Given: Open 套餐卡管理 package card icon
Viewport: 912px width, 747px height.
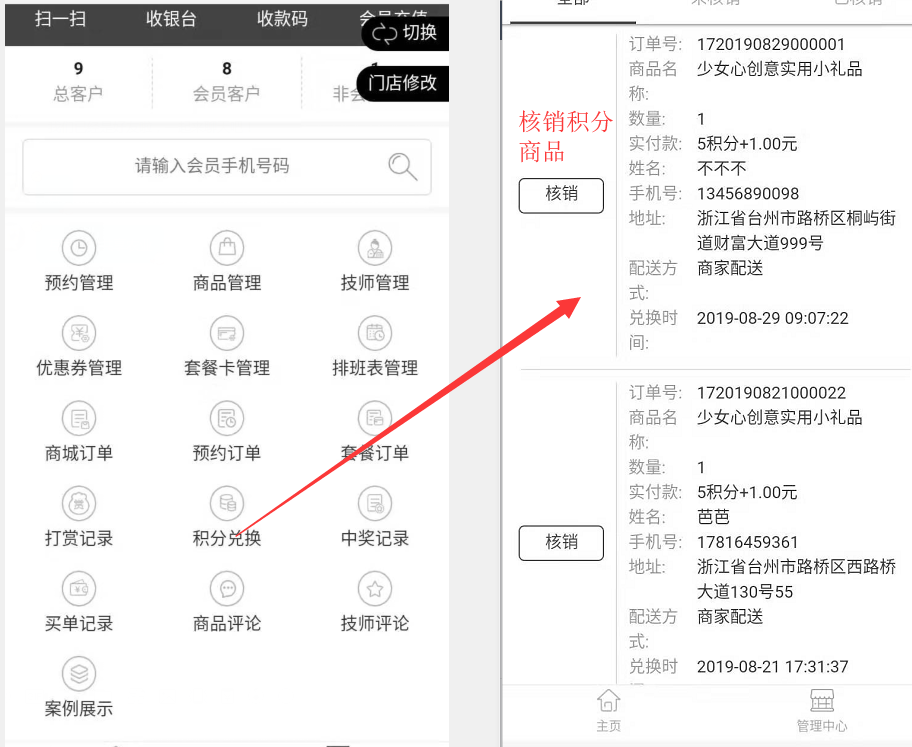Looking at the screenshot, I should pos(227,333).
